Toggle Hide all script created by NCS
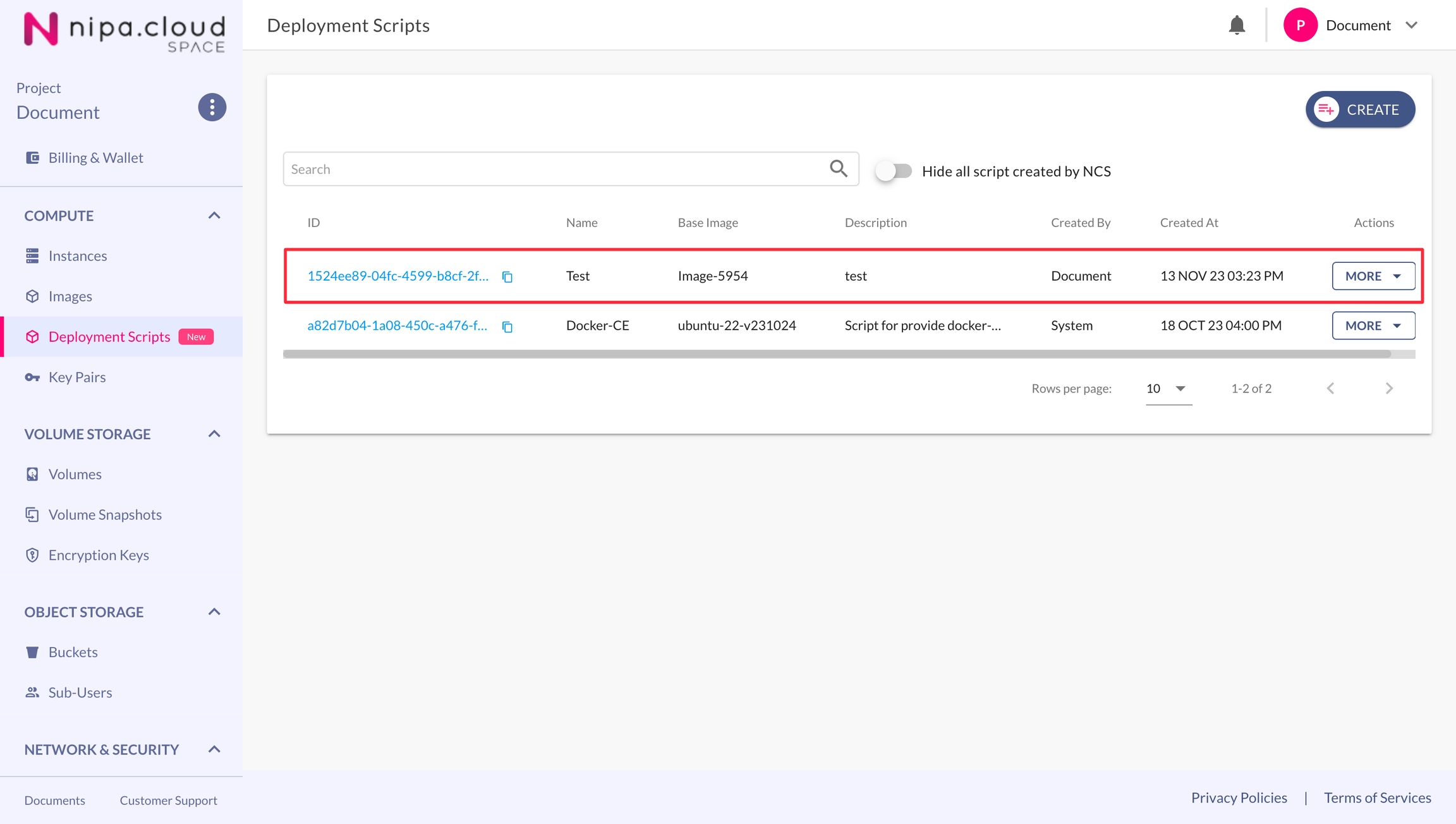Viewport: 1456px width, 824px height. [x=894, y=171]
